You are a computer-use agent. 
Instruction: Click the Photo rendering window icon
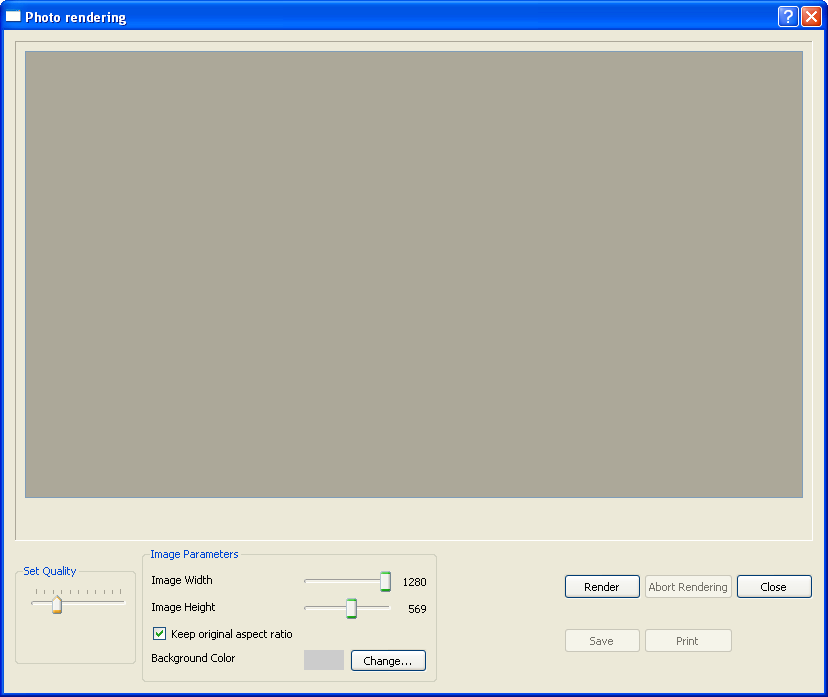tap(14, 17)
